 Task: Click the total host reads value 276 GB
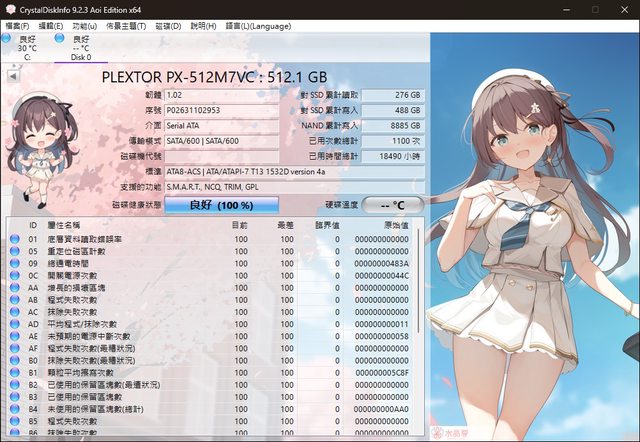[393, 95]
